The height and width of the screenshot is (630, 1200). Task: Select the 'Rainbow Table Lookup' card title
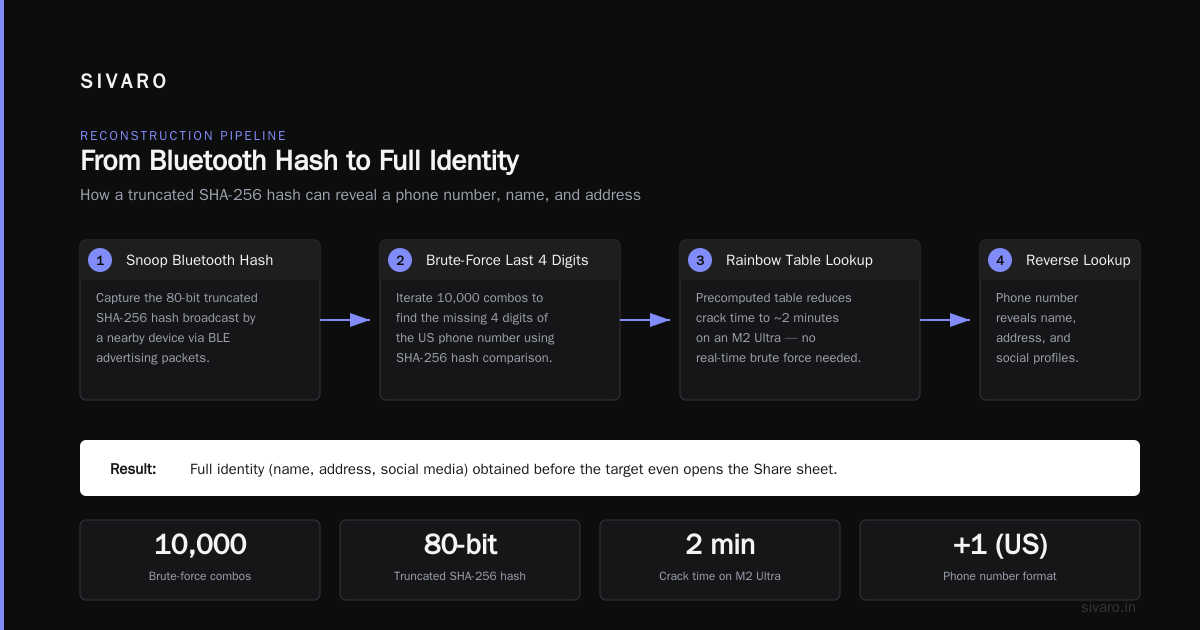click(799, 260)
